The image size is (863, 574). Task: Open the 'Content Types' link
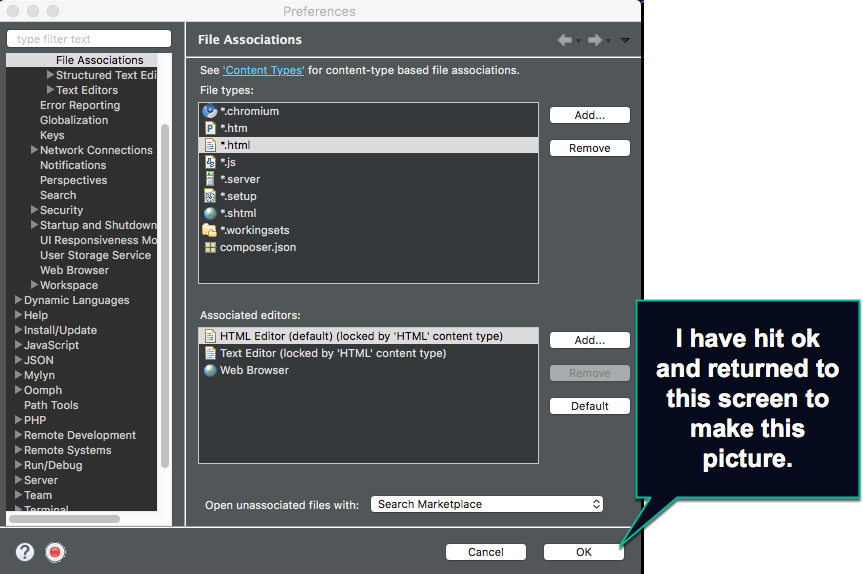tap(263, 70)
